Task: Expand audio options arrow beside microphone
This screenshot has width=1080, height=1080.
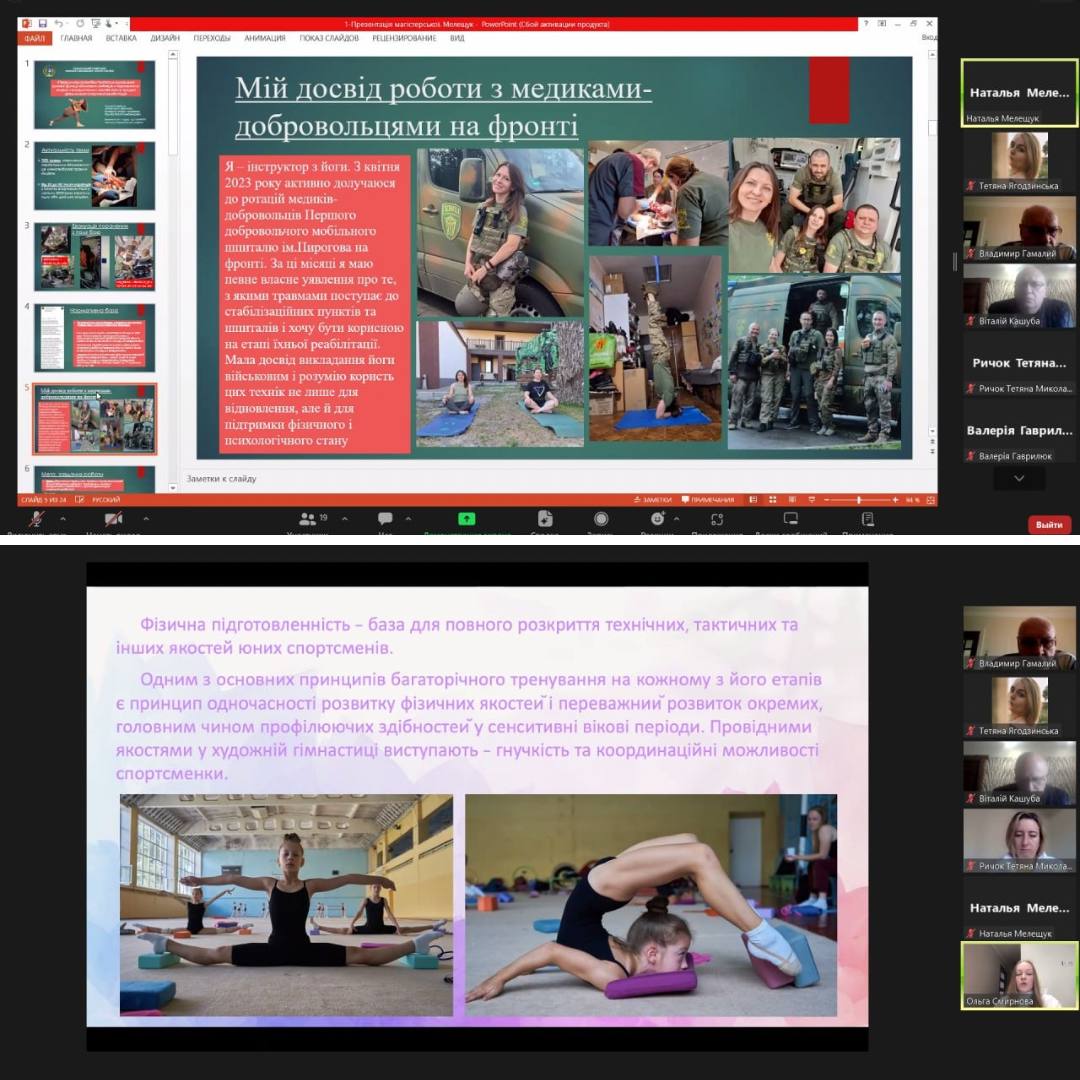Action: pos(63,518)
